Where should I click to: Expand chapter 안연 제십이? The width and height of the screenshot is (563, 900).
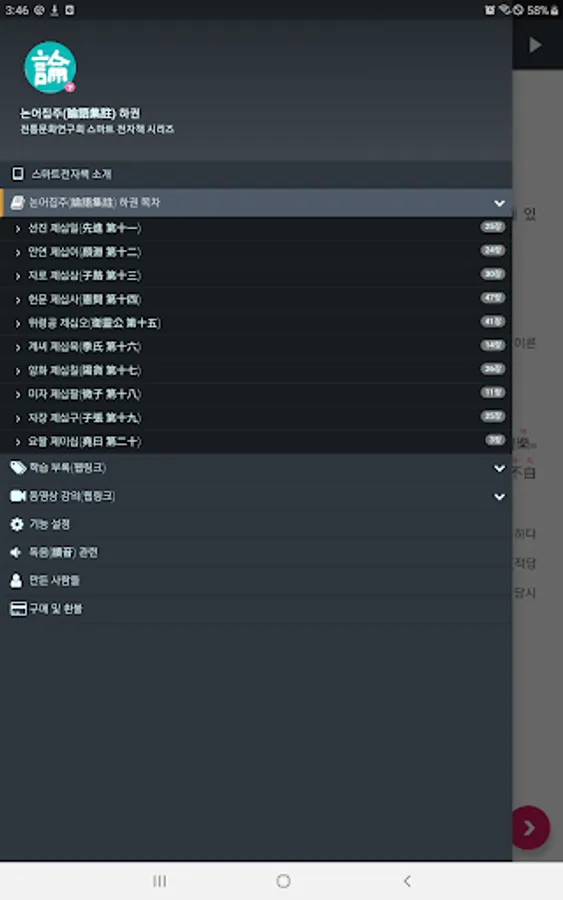click(x=256, y=252)
